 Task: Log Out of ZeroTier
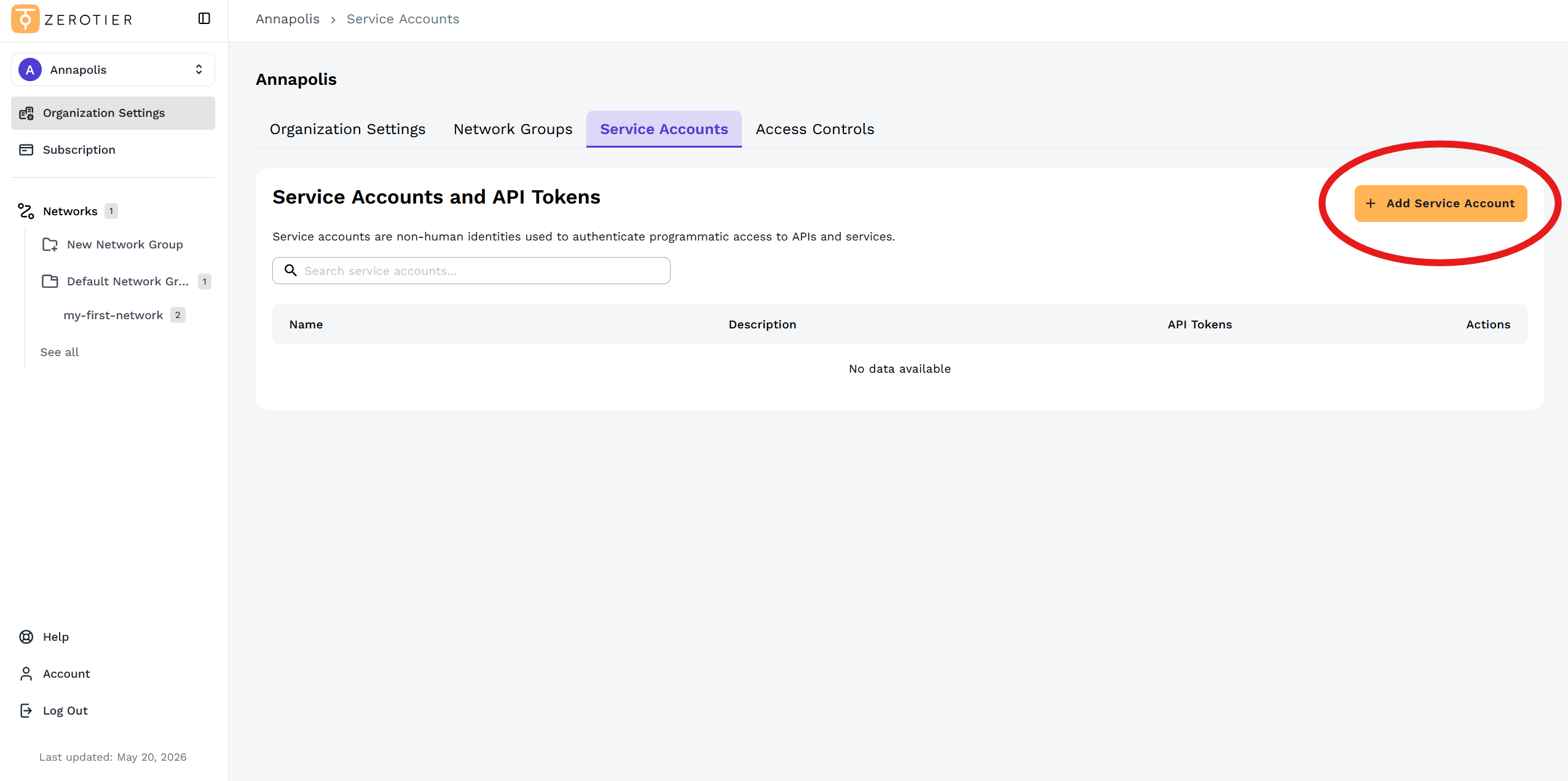[x=65, y=711]
